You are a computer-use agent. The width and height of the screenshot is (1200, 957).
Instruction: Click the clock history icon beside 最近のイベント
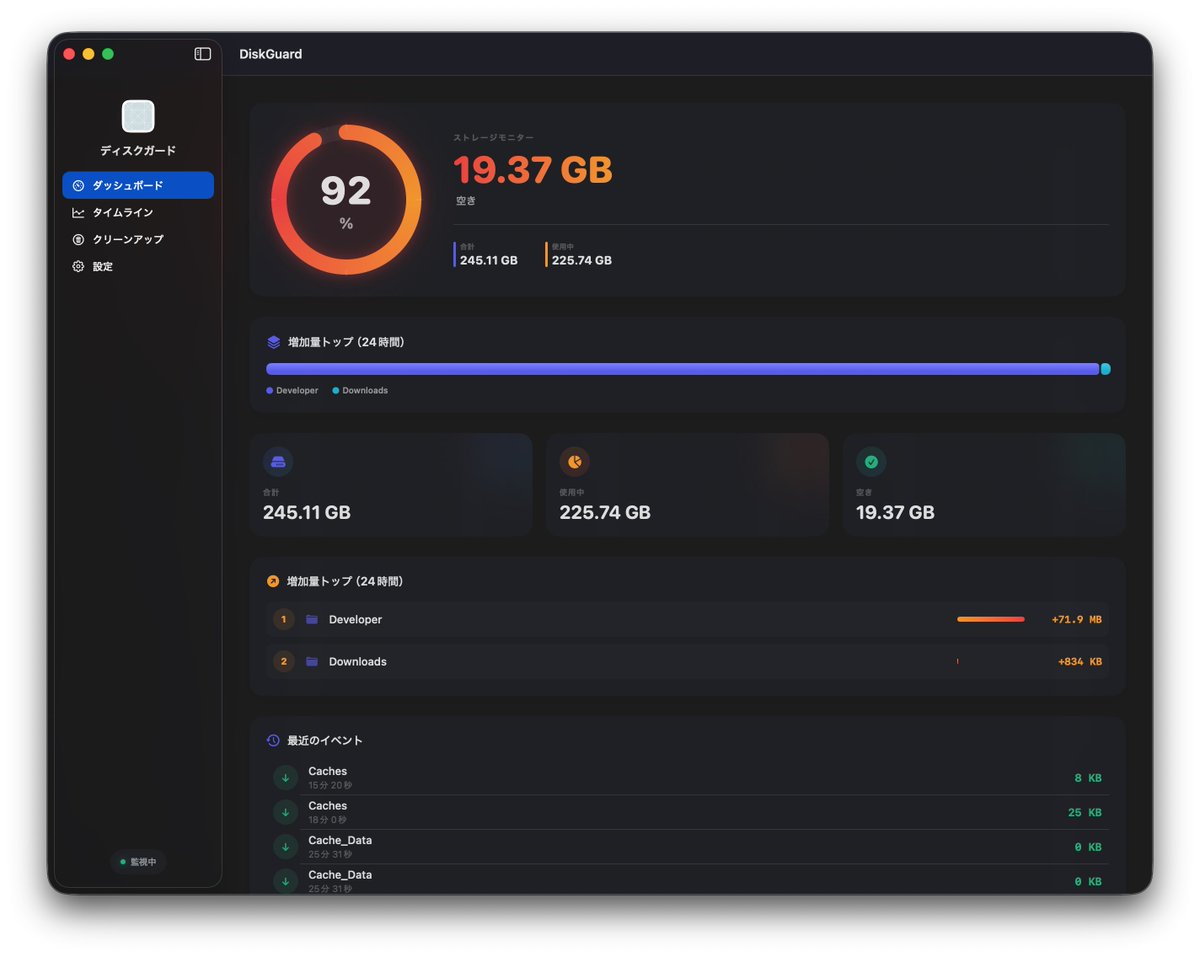click(x=273, y=740)
